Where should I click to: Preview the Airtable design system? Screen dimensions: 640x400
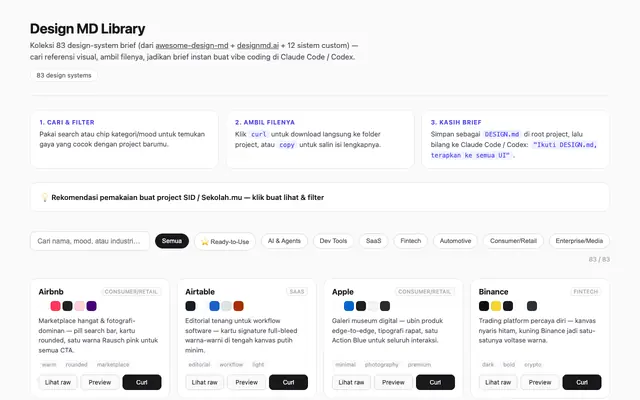[247, 382]
